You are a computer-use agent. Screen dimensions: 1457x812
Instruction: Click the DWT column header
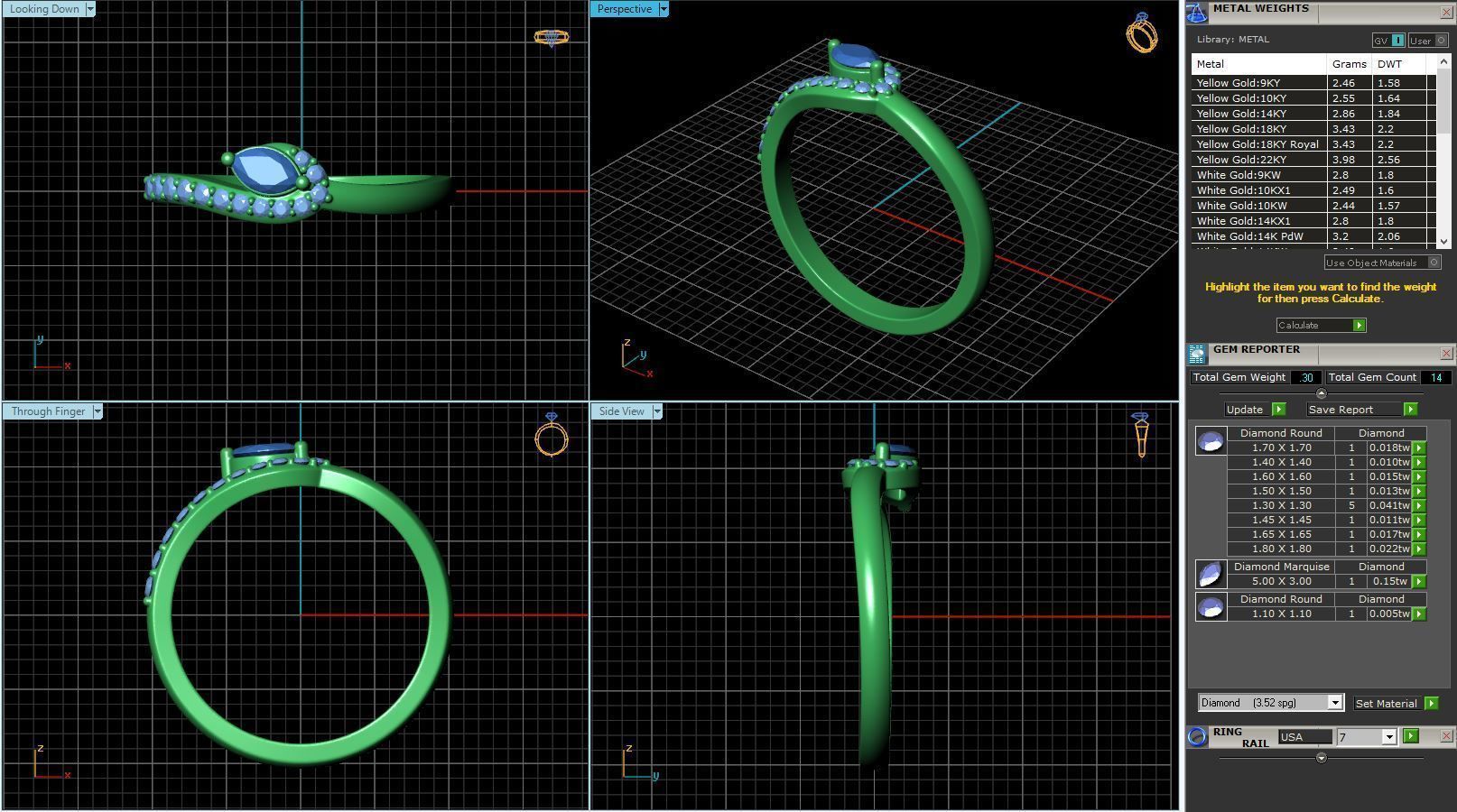pos(1399,64)
